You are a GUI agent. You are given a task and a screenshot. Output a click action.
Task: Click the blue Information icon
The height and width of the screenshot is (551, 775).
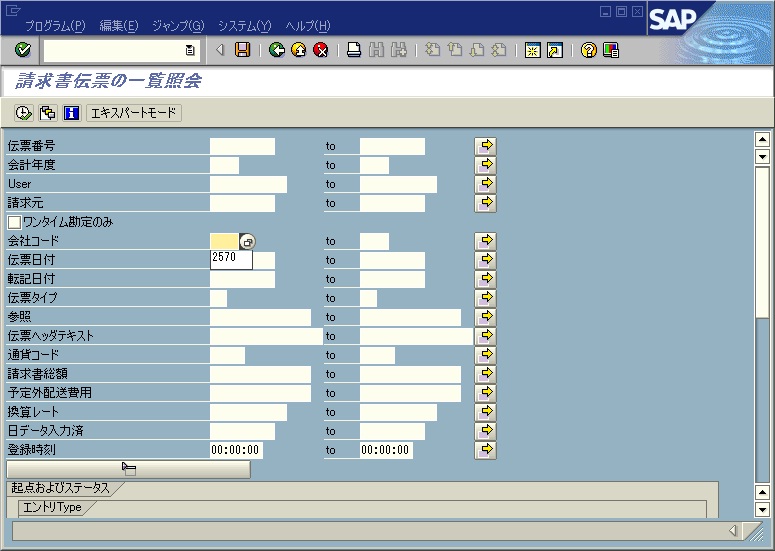tap(71, 113)
